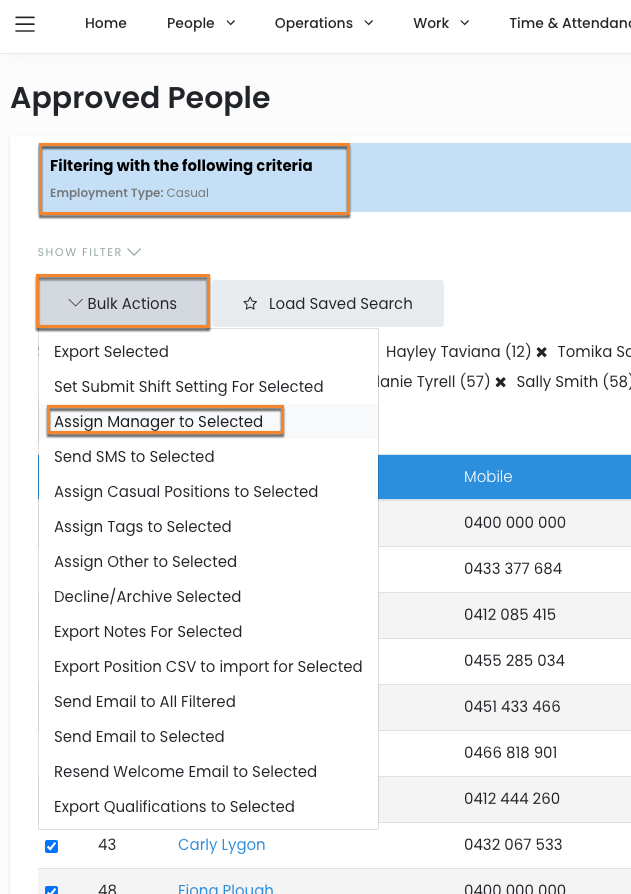Viewport: 631px width, 894px height.
Task: Open Carly Lygon's profile link
Action: tap(221, 845)
